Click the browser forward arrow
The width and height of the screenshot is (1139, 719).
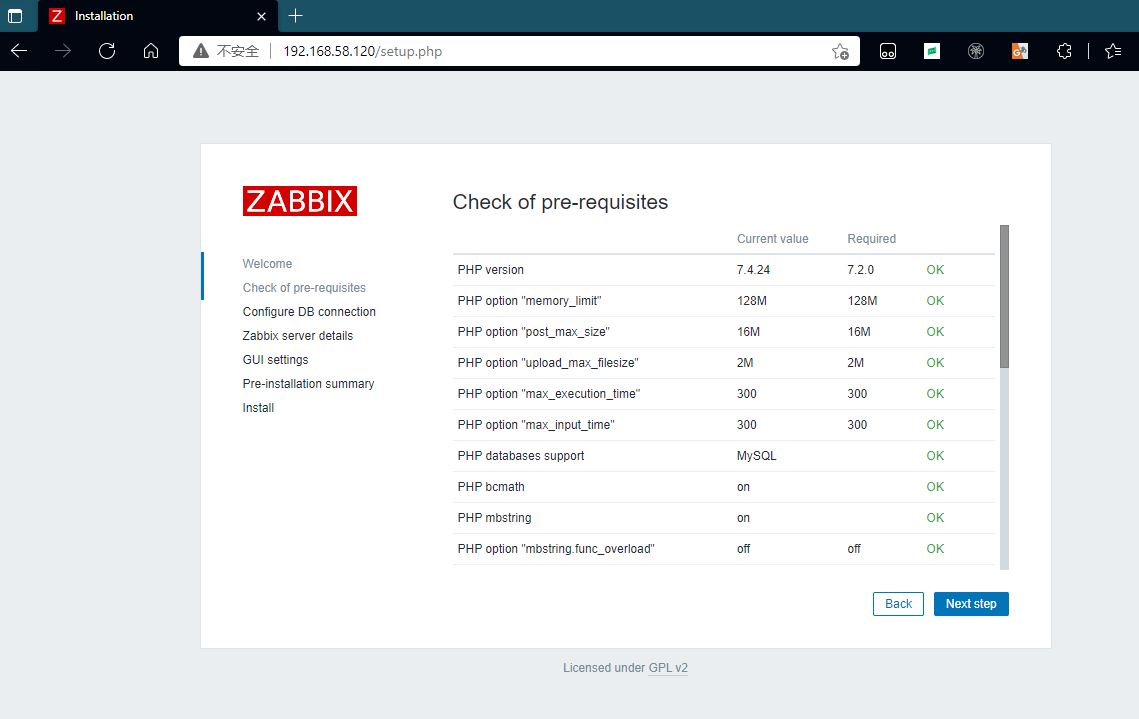point(63,51)
